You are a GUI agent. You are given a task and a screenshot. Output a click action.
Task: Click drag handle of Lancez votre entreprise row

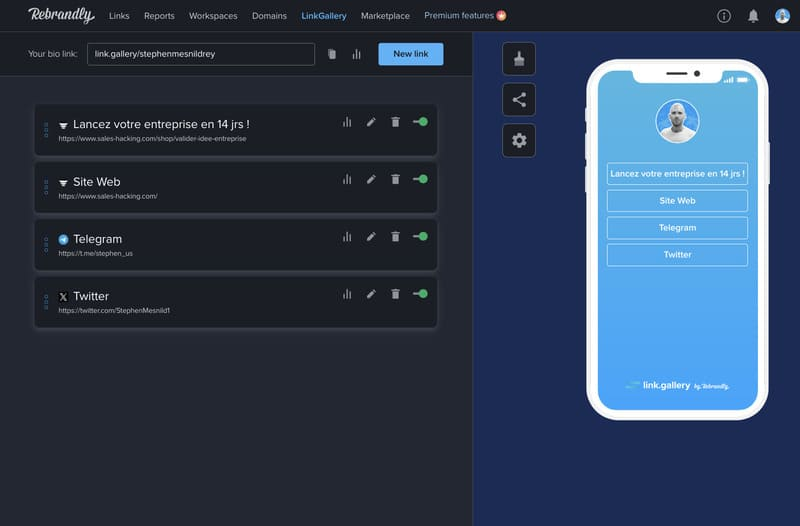point(46,130)
